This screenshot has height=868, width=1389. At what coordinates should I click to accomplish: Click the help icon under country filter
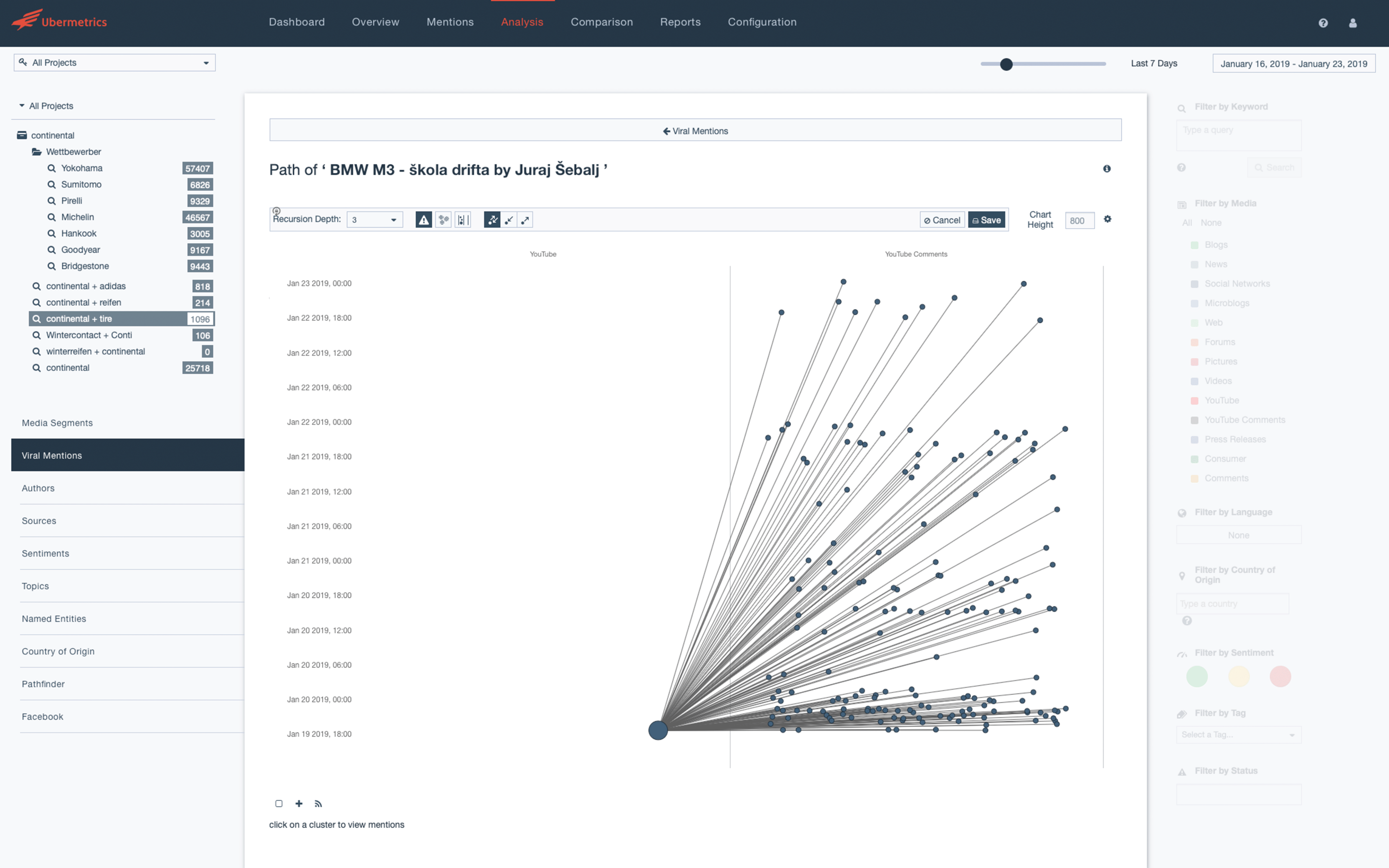(1187, 621)
